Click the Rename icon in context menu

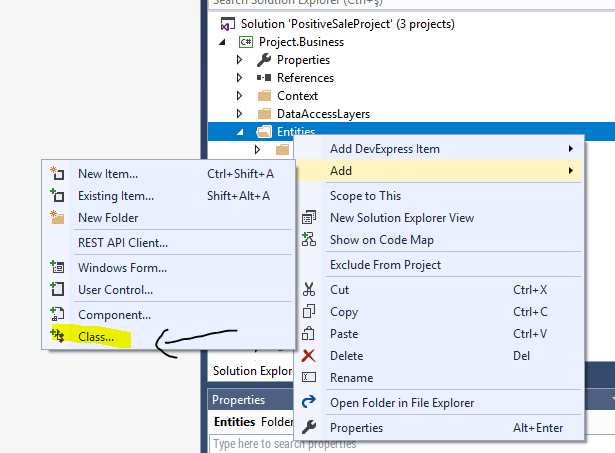point(309,377)
